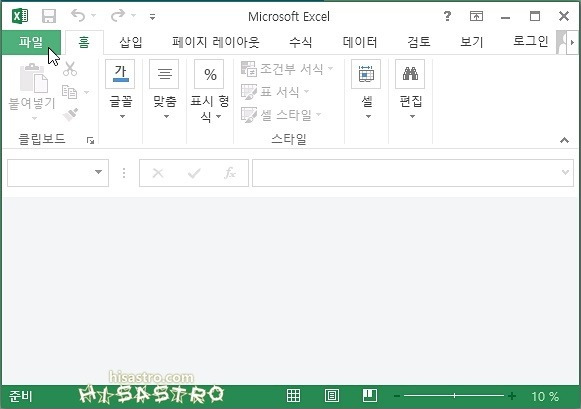Click the zoom slider handle

point(454,396)
